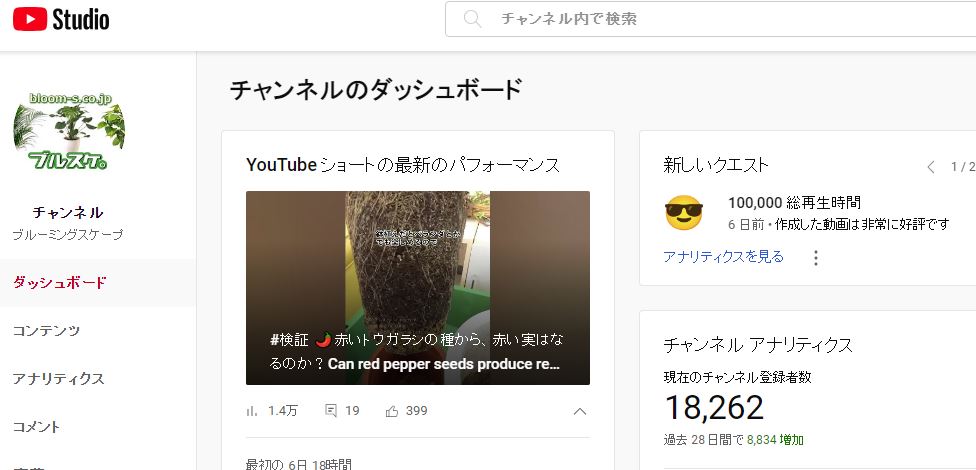Click the 現在のチャンネル登録者数 label

tap(738, 377)
